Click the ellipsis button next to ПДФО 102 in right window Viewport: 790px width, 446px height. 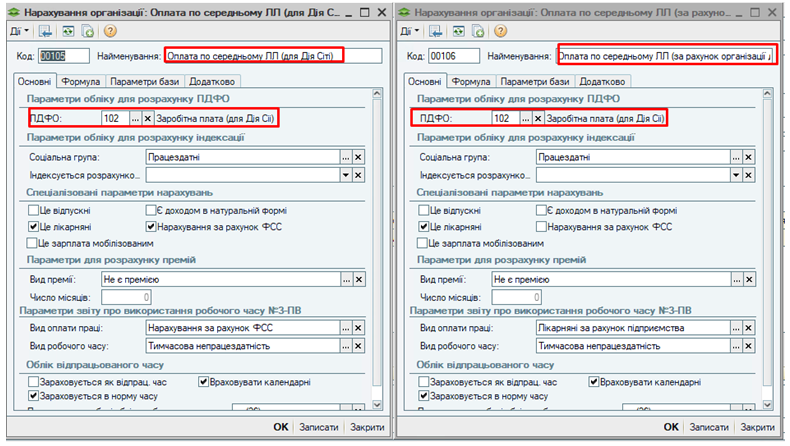(x=527, y=118)
